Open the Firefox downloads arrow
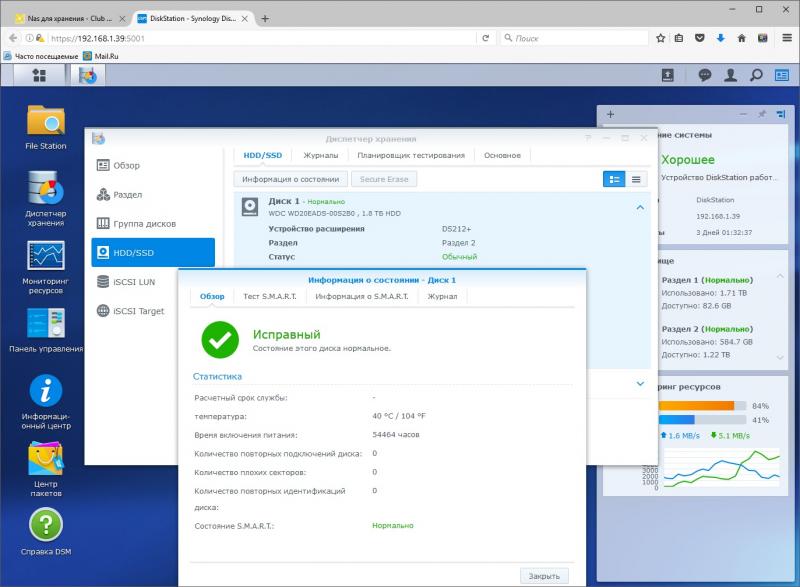Viewport: 800px width, 587px height. [x=720, y=38]
